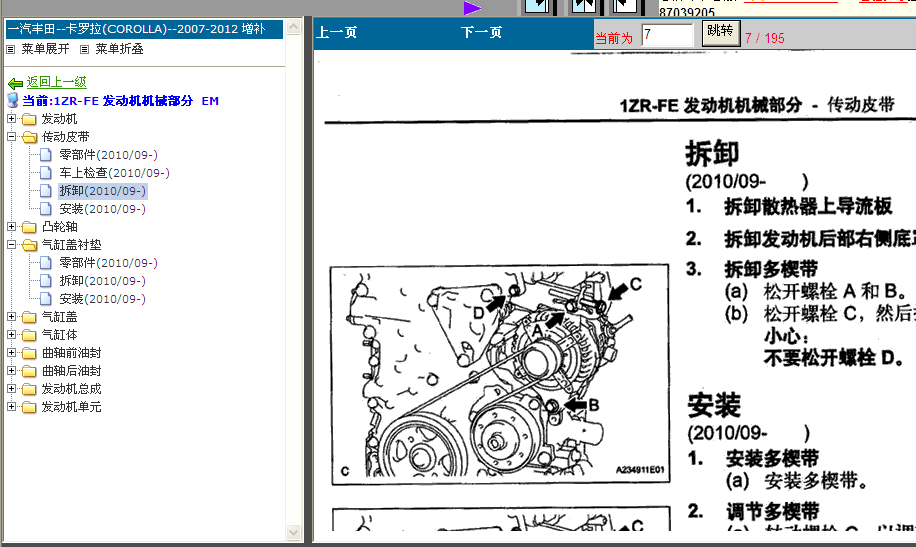Expand the 气缸盖 tree node
Viewport: 916px width, 547px height.
pyautogui.click(x=11, y=317)
